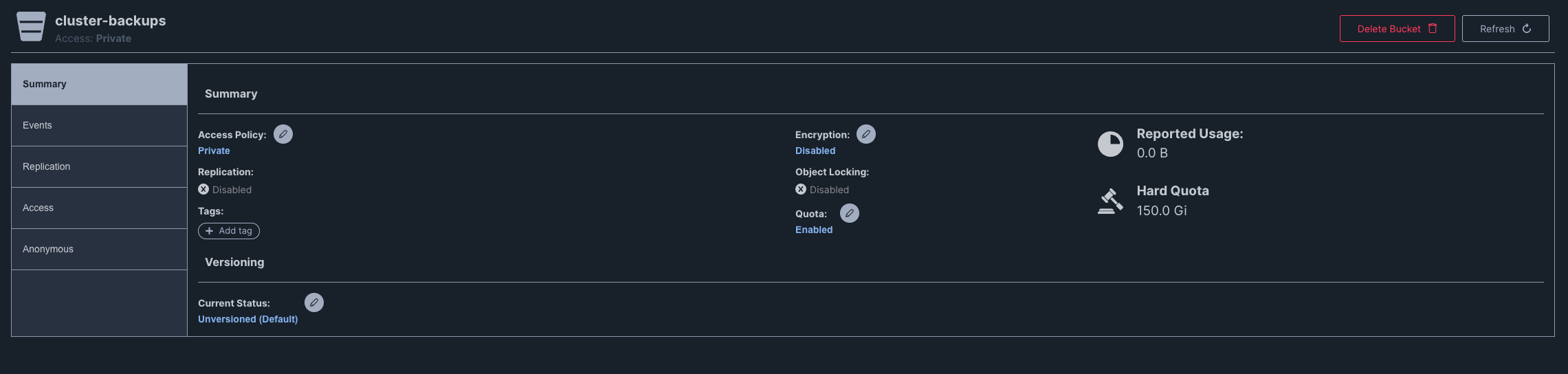
Task: Add a tag to the bucket
Action: [x=229, y=231]
